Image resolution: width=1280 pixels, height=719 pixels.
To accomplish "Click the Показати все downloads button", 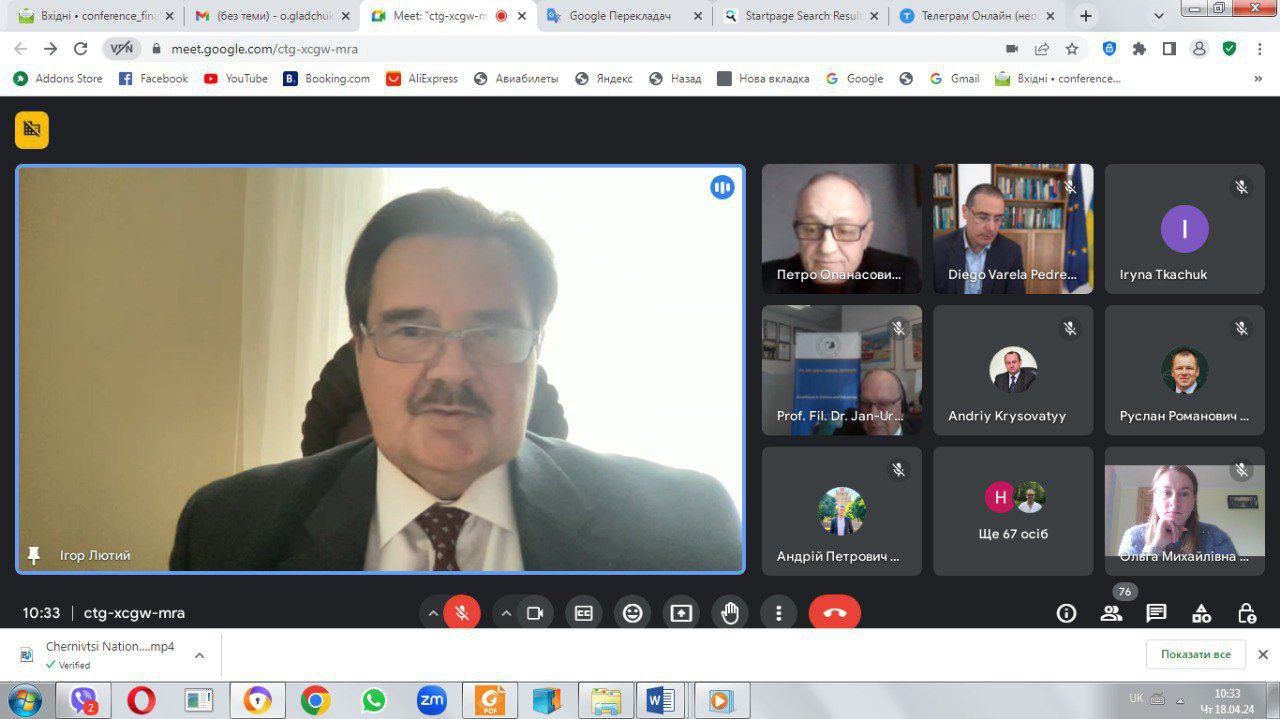I will 1195,654.
